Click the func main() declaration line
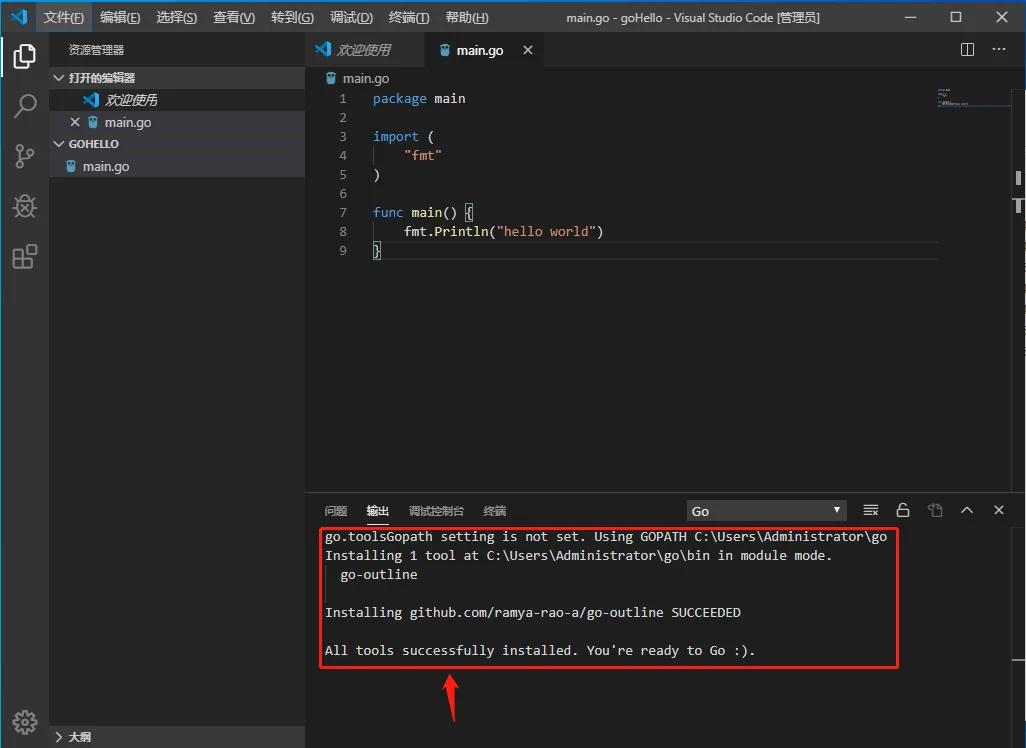Viewport: 1026px width, 748px height. point(423,213)
